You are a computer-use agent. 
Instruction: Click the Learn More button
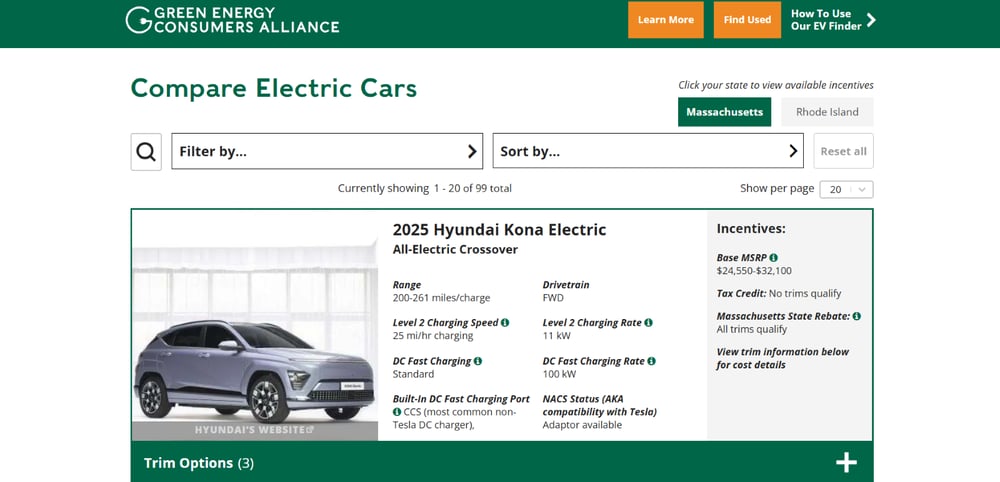point(666,20)
